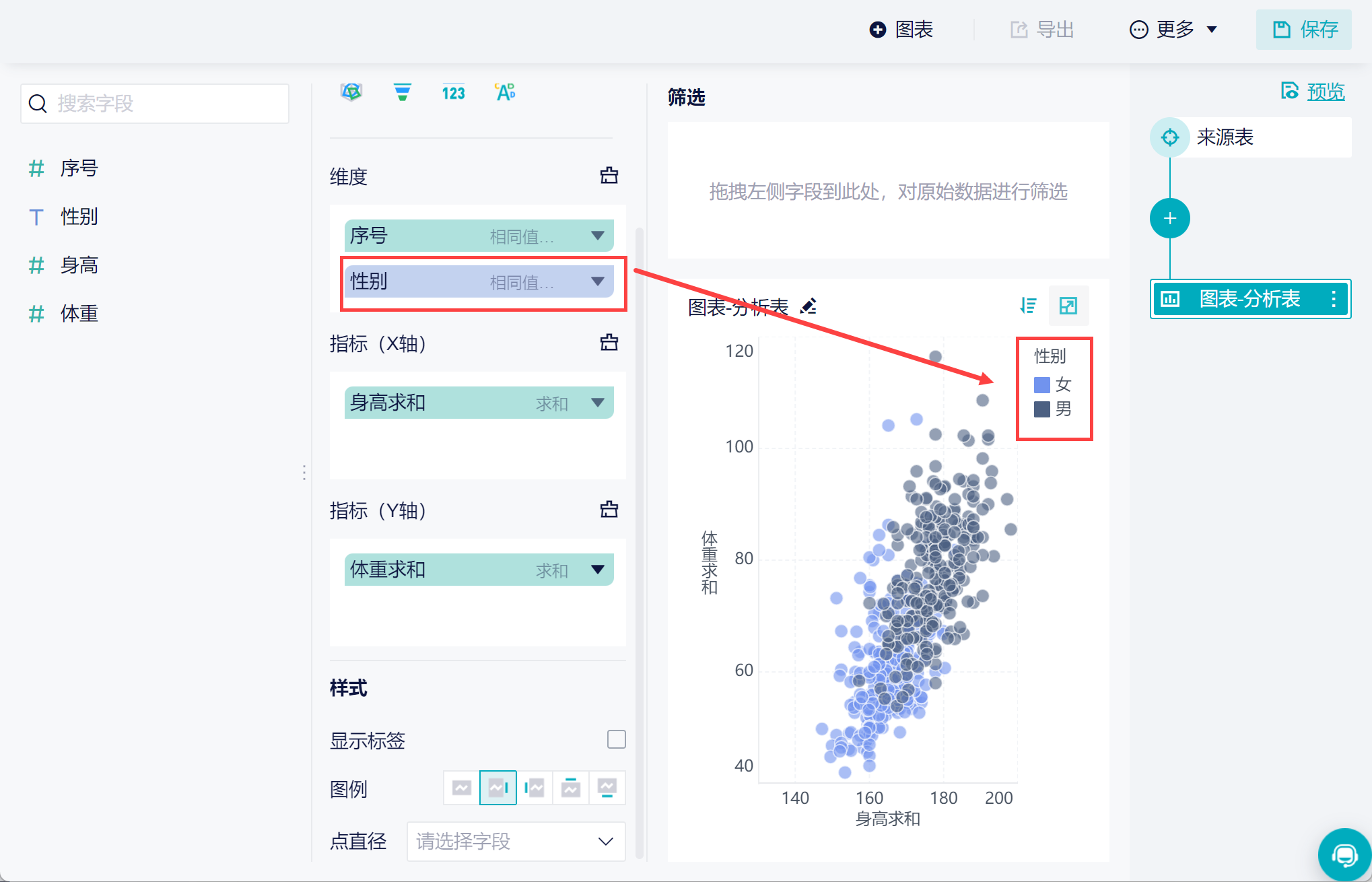Image resolution: width=1372 pixels, height=882 pixels.
Task: Open the 预览 link
Action: (1325, 92)
